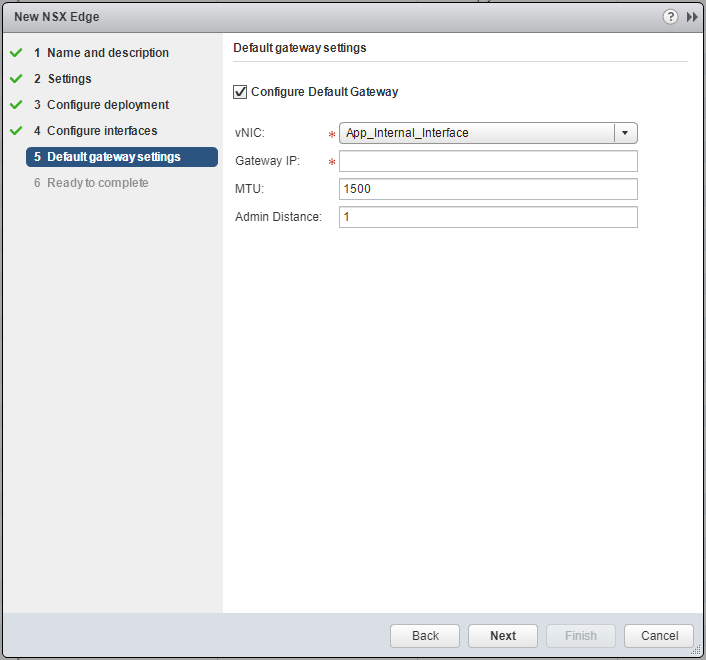Image resolution: width=706 pixels, height=660 pixels.
Task: Click the Back button
Action: point(425,636)
